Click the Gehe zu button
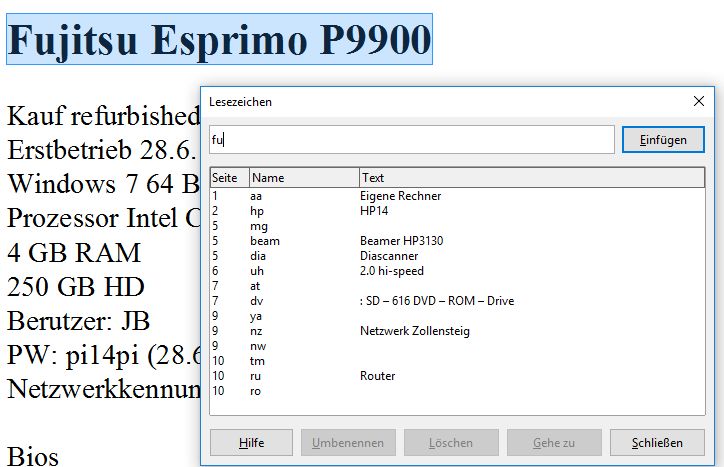Screen dimensions: 724x467 pos(554,443)
